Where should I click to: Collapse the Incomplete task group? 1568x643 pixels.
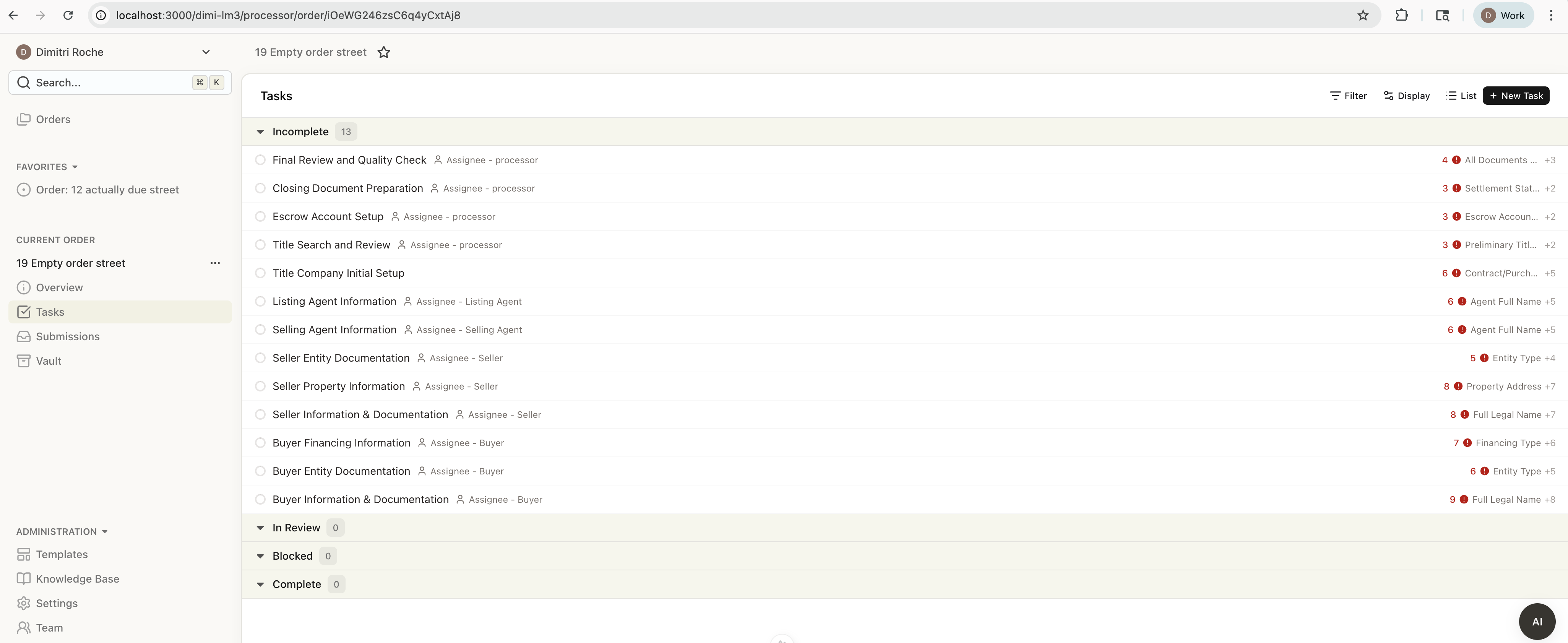[261, 132]
